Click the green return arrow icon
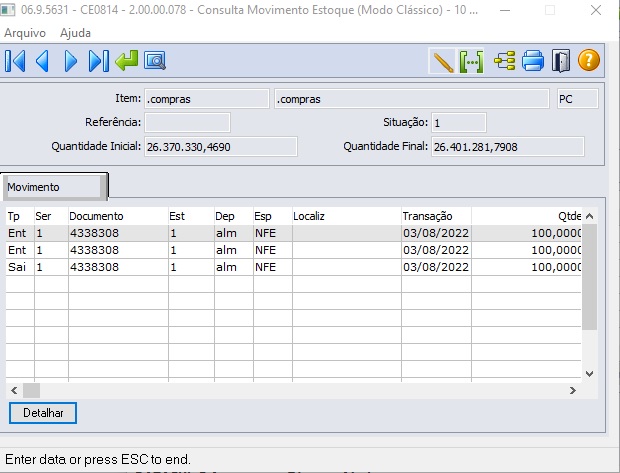Viewport: 620px width, 473px height. [x=127, y=61]
